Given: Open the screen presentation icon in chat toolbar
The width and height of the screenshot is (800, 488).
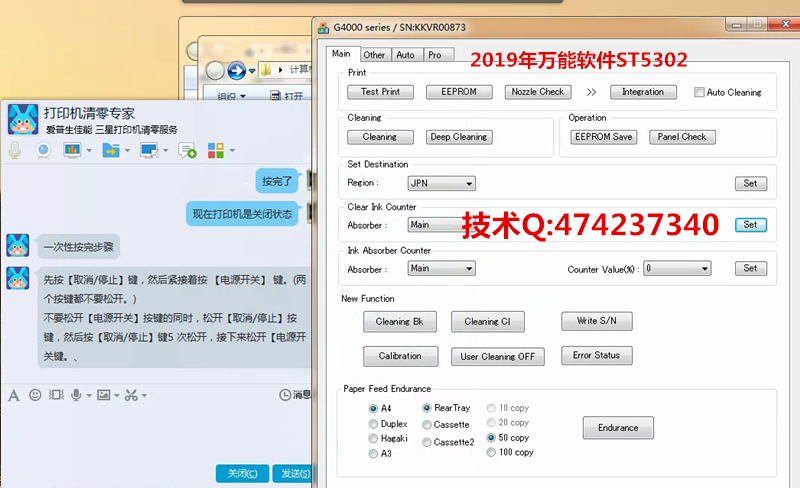Looking at the screenshot, I should pyautogui.click(x=72, y=150).
